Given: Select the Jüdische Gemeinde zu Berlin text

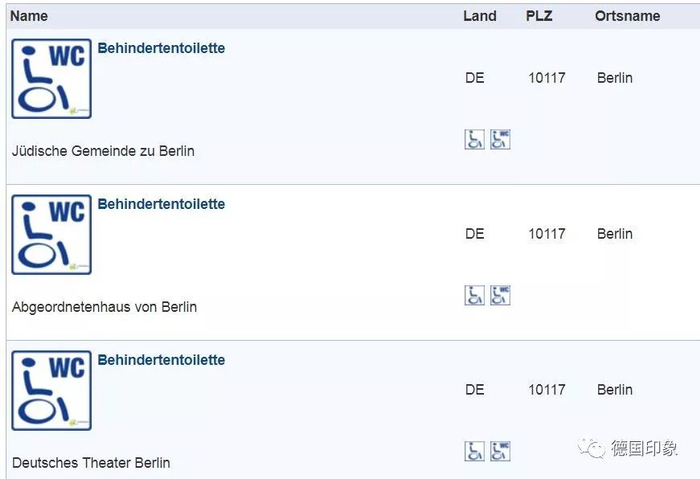Looking at the screenshot, I should click(103, 151).
